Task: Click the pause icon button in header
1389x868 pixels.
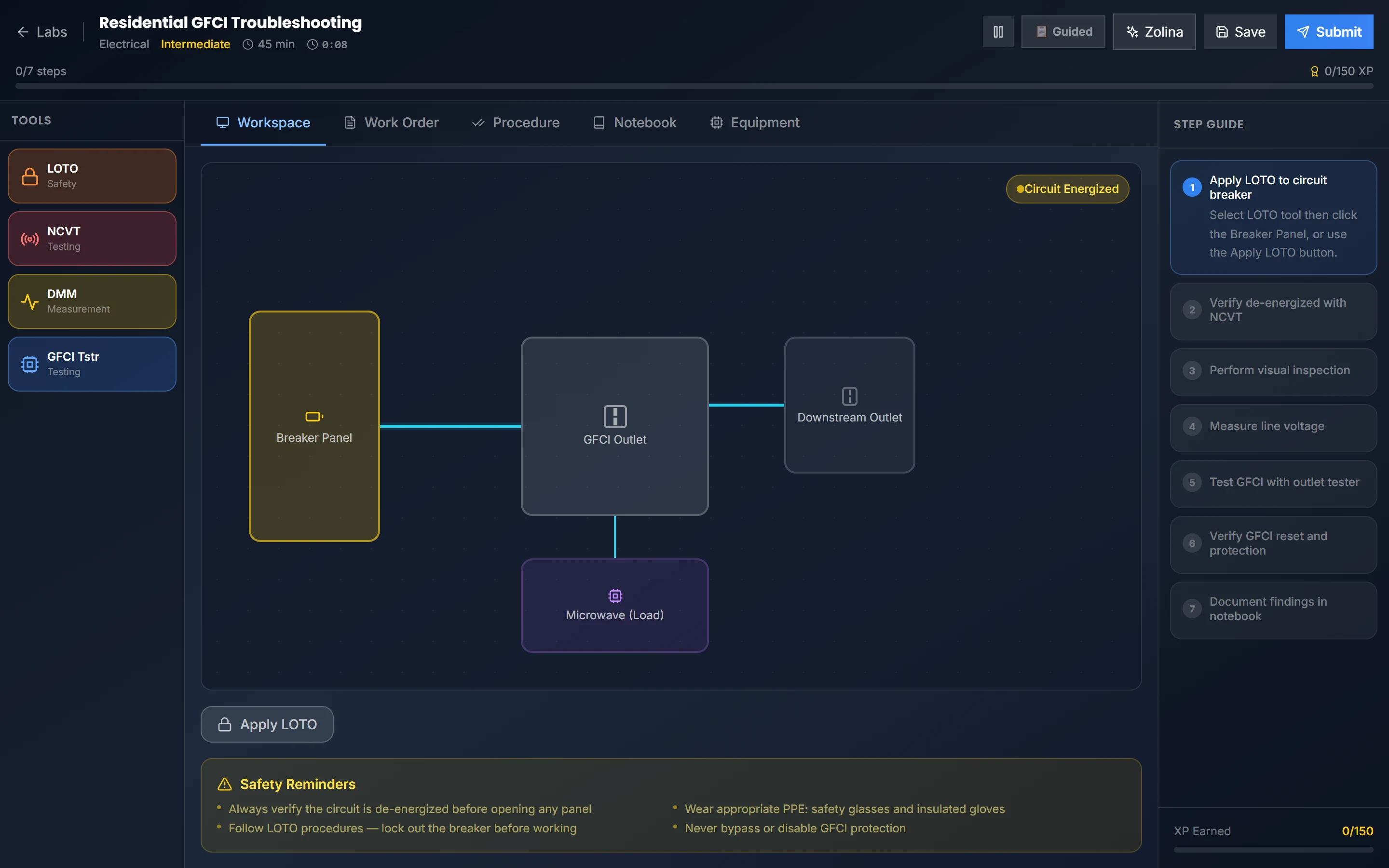Action: click(998, 31)
